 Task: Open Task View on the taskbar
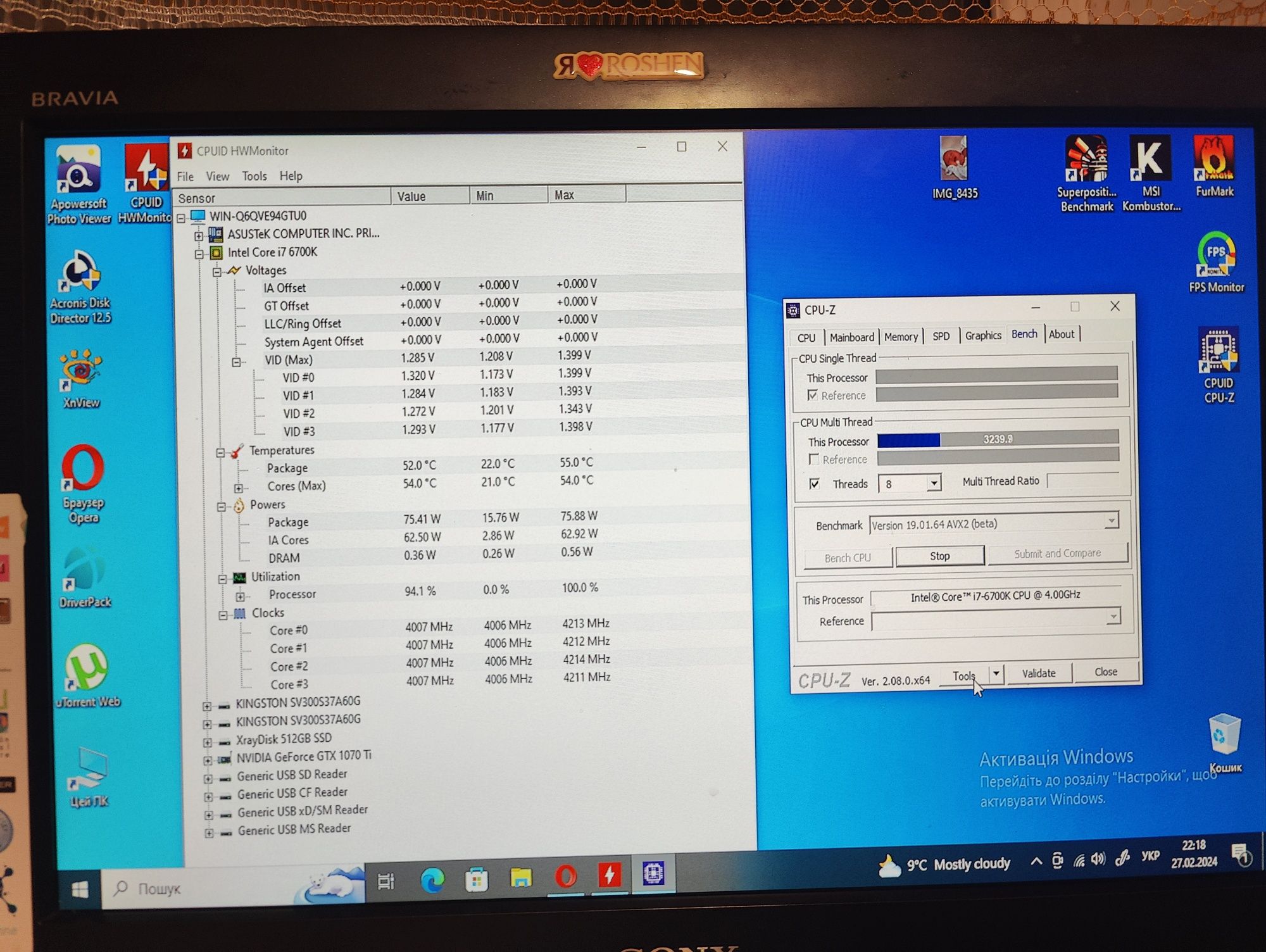(385, 881)
